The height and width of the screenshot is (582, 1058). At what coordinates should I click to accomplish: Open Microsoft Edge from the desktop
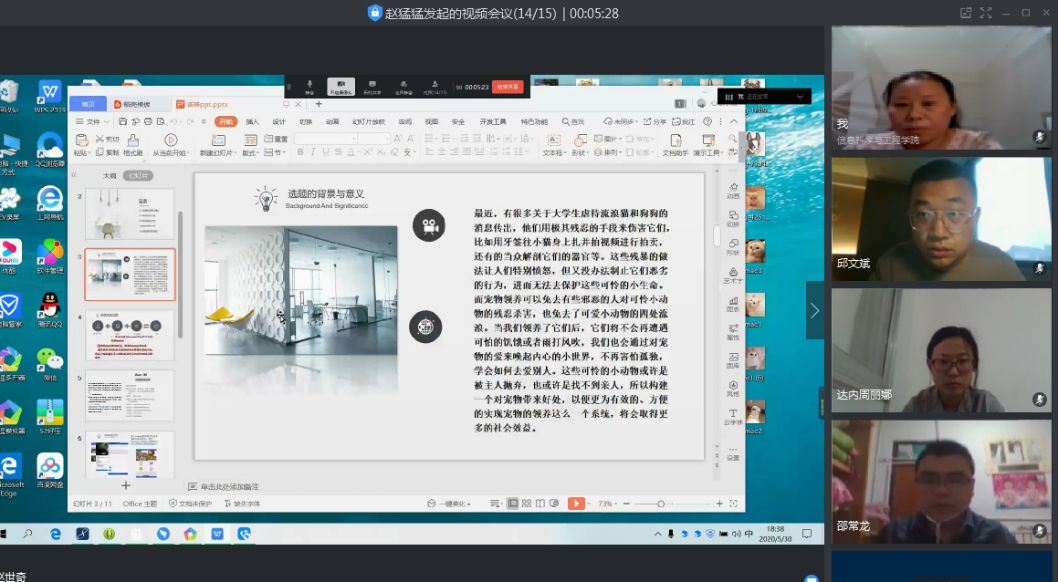pyautogui.click(x=11, y=467)
